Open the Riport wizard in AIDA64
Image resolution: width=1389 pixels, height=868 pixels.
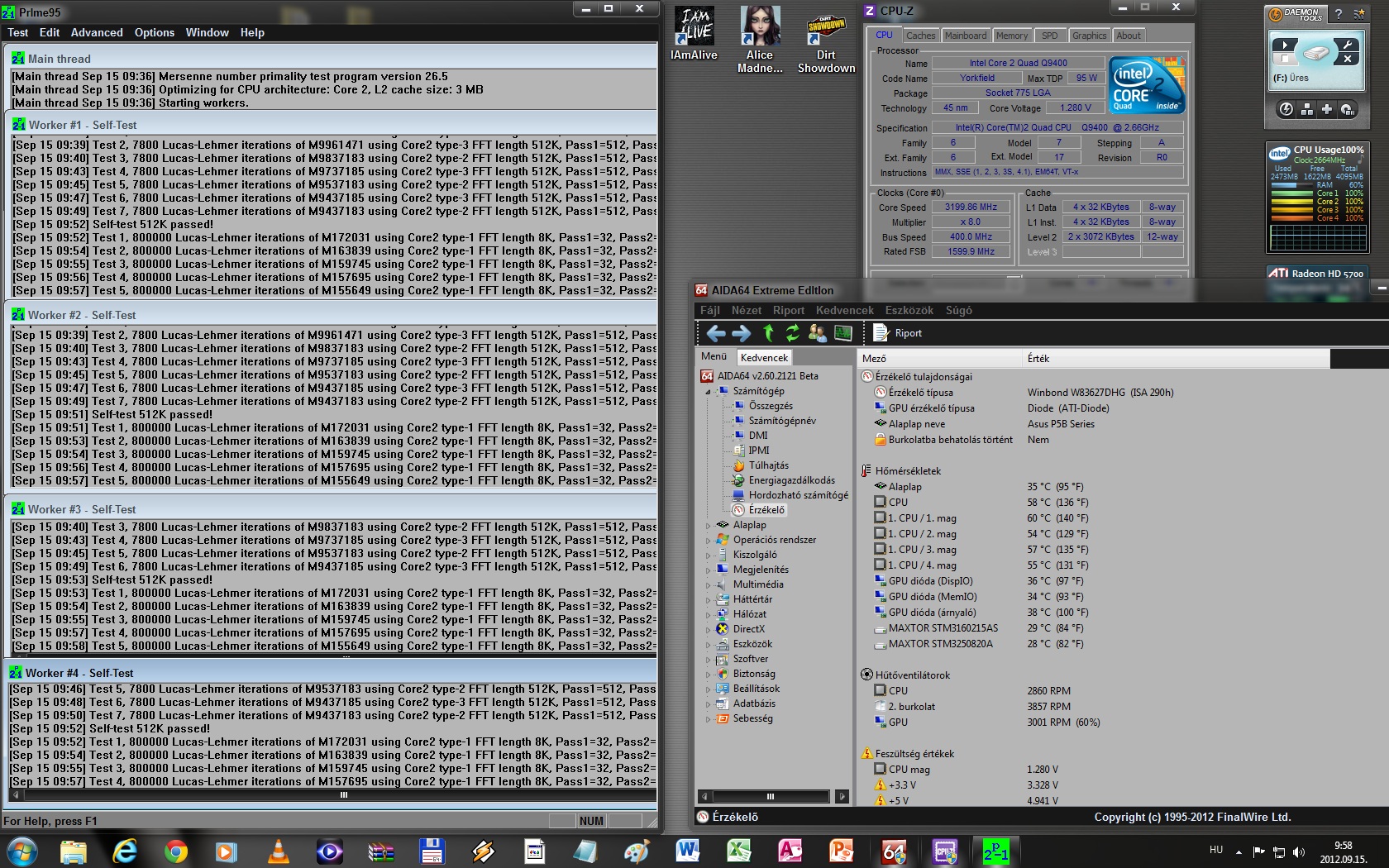coord(898,333)
